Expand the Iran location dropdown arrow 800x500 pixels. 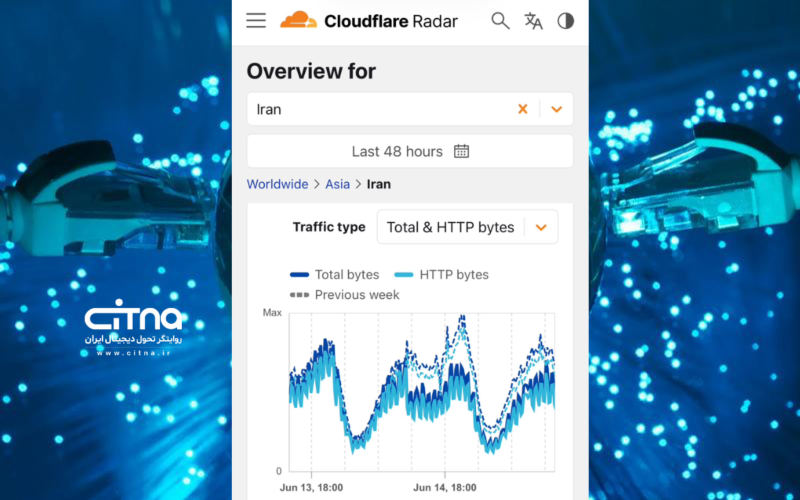tap(557, 109)
